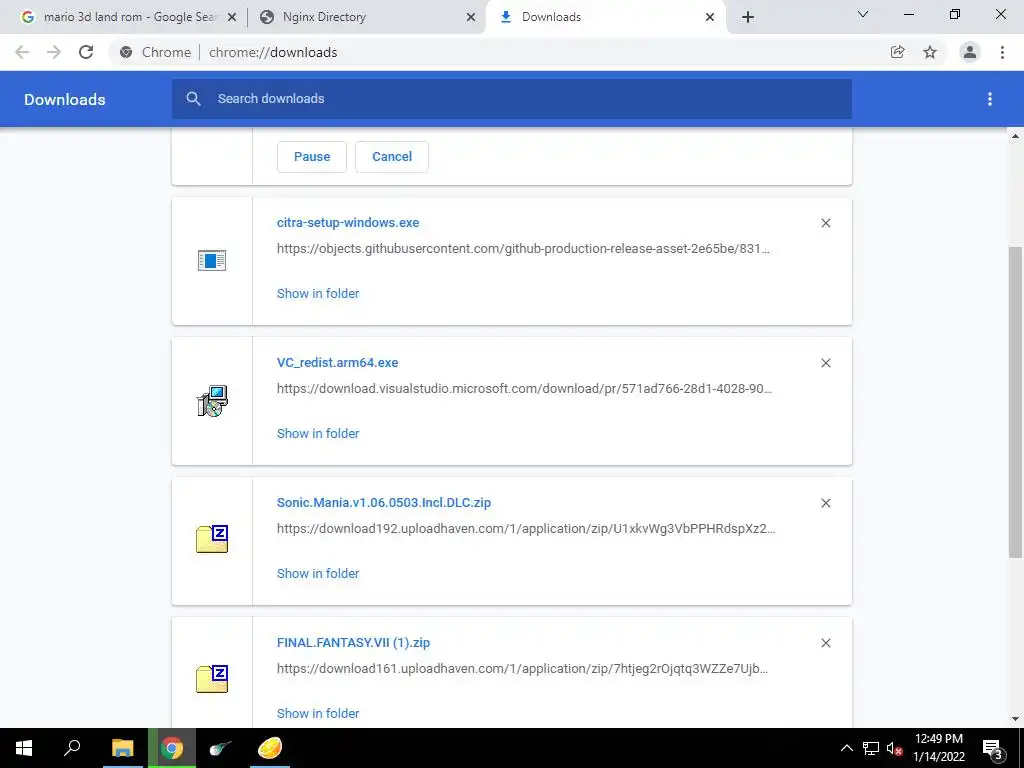
Task: Show VC_redist.arm64.exe in folder
Action: click(318, 434)
